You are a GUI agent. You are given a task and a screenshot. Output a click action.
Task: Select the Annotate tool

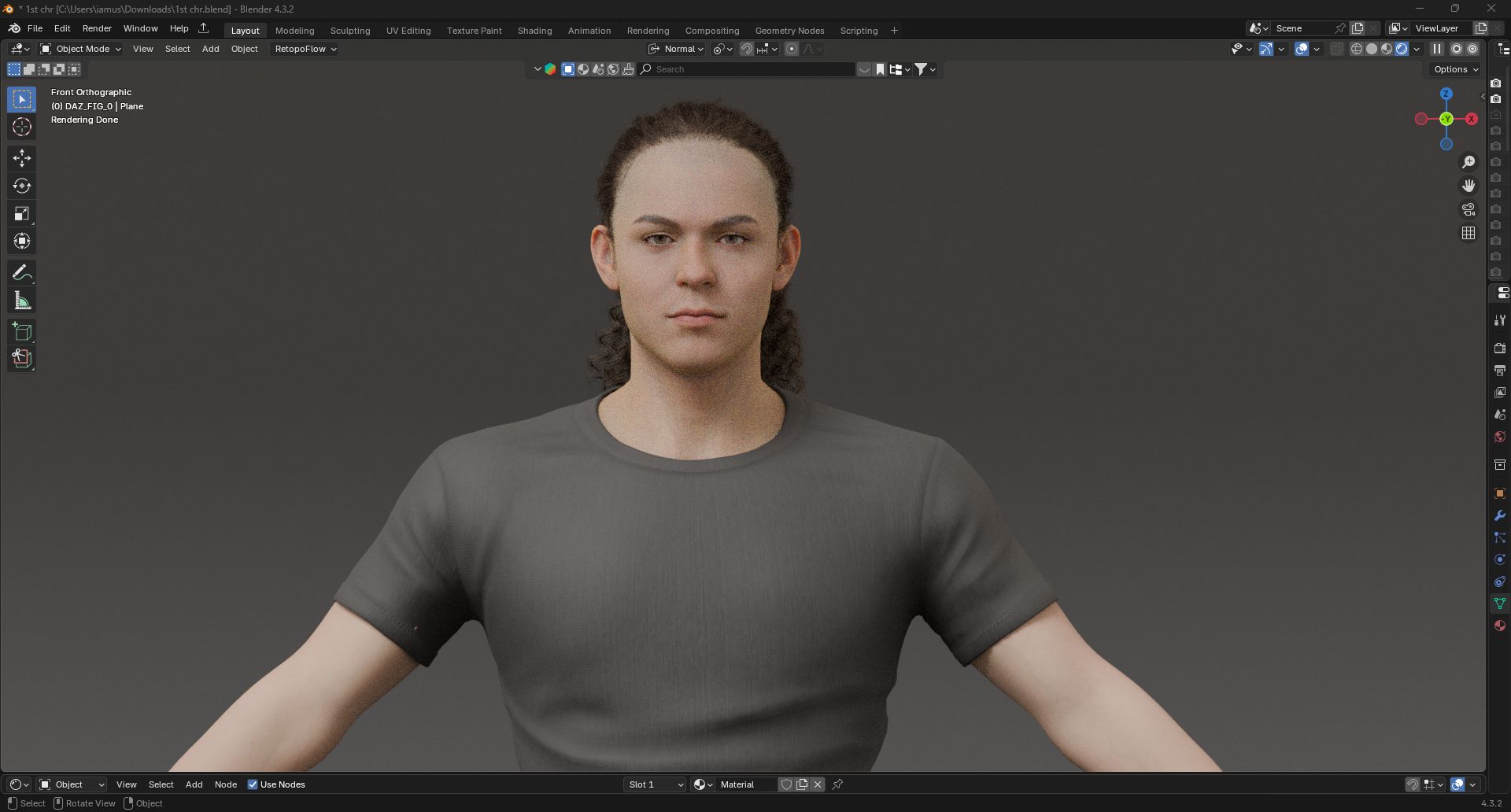tap(21, 272)
